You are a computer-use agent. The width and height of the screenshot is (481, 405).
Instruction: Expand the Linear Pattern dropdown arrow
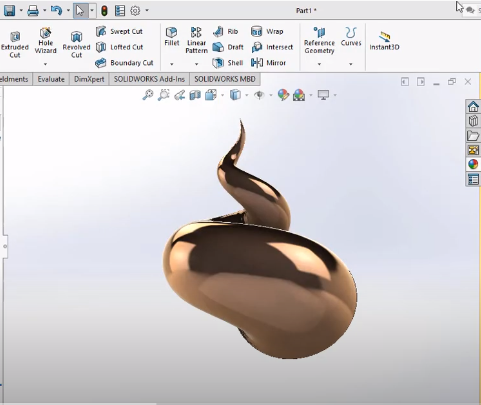pos(196,64)
